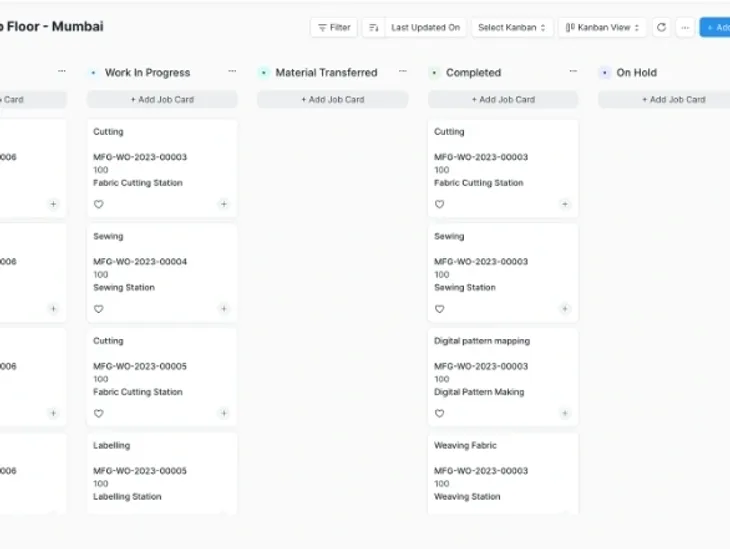Assign user on Completed Cutting card
Screen dimensions: 730x549
(x=565, y=204)
